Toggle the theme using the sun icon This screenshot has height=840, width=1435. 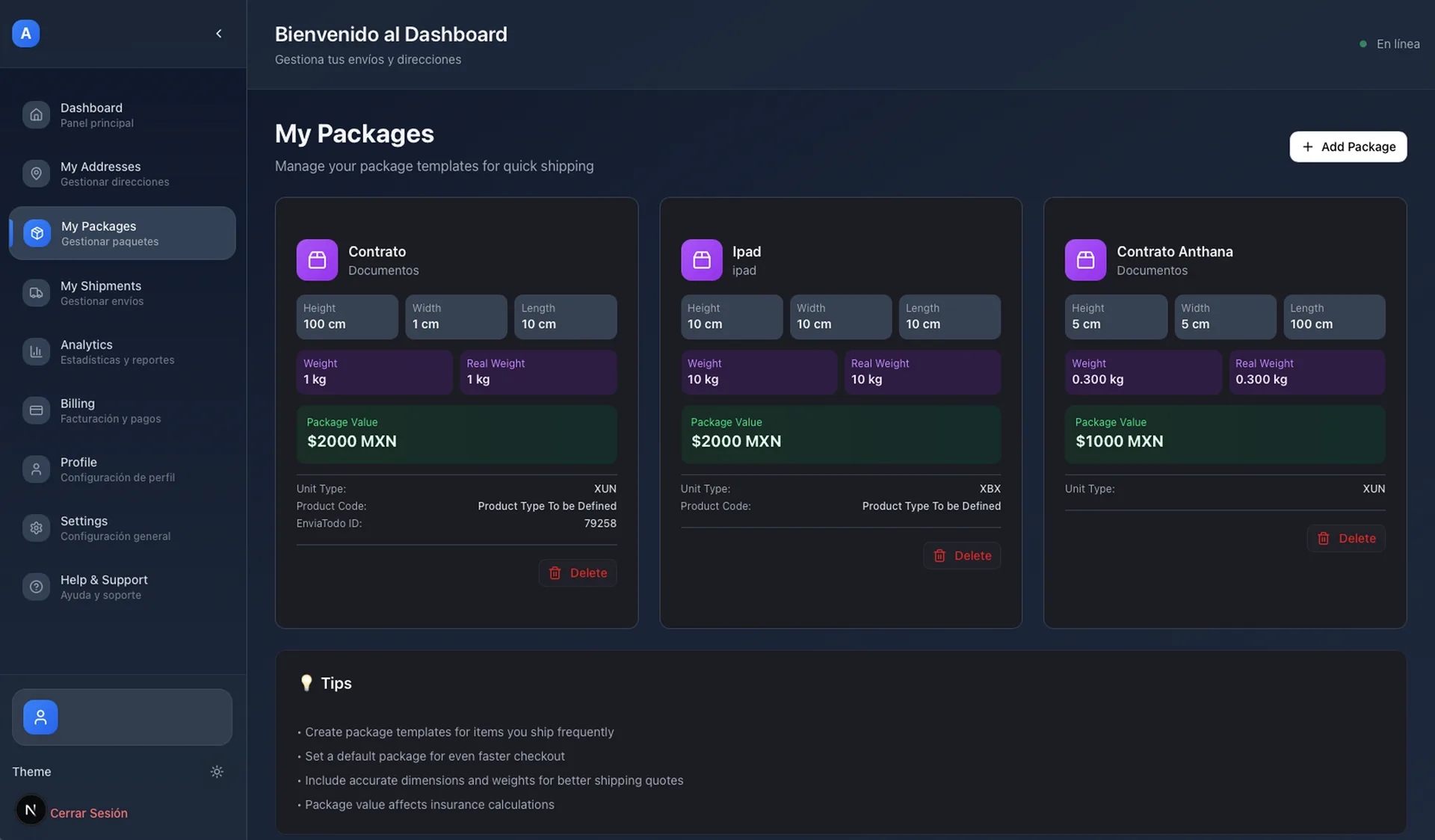click(217, 772)
